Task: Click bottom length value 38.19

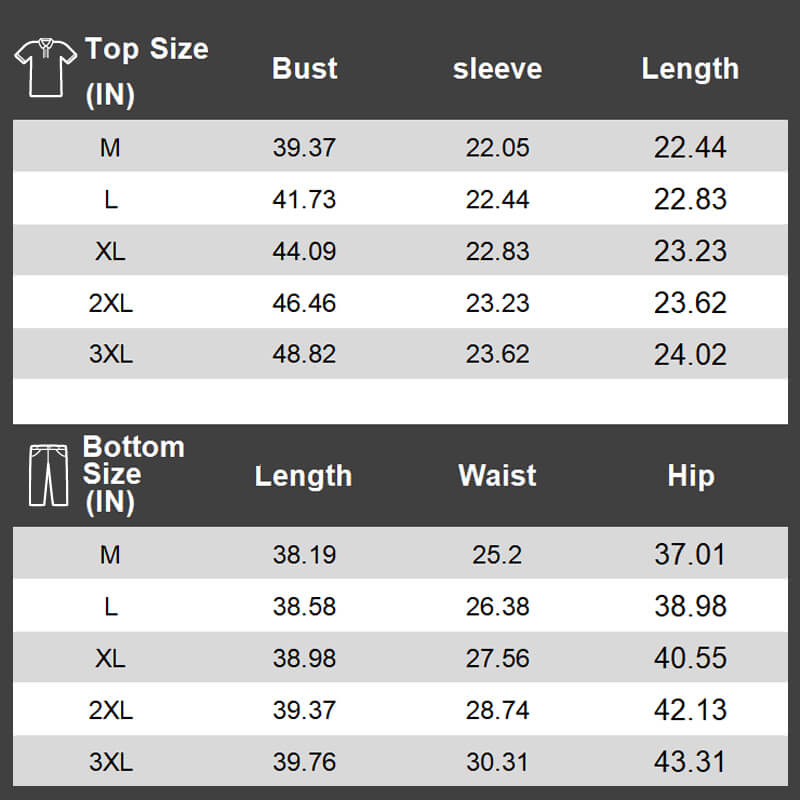Action: pos(304,554)
